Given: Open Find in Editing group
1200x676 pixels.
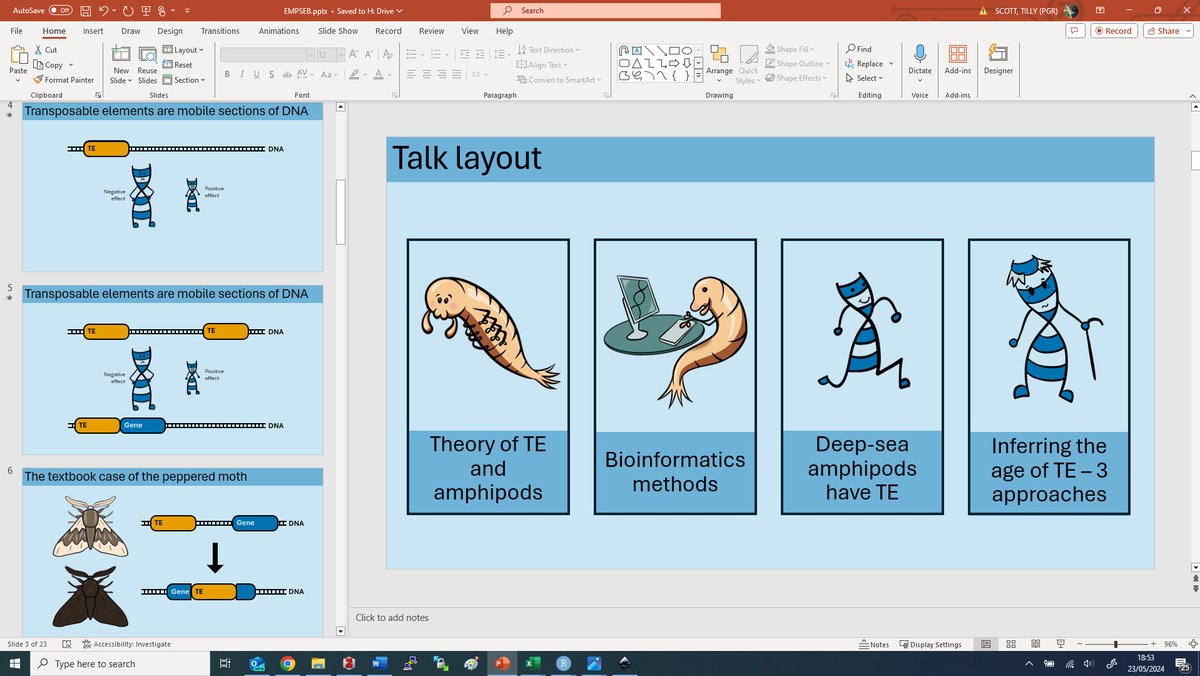Looking at the screenshot, I should click(x=859, y=49).
